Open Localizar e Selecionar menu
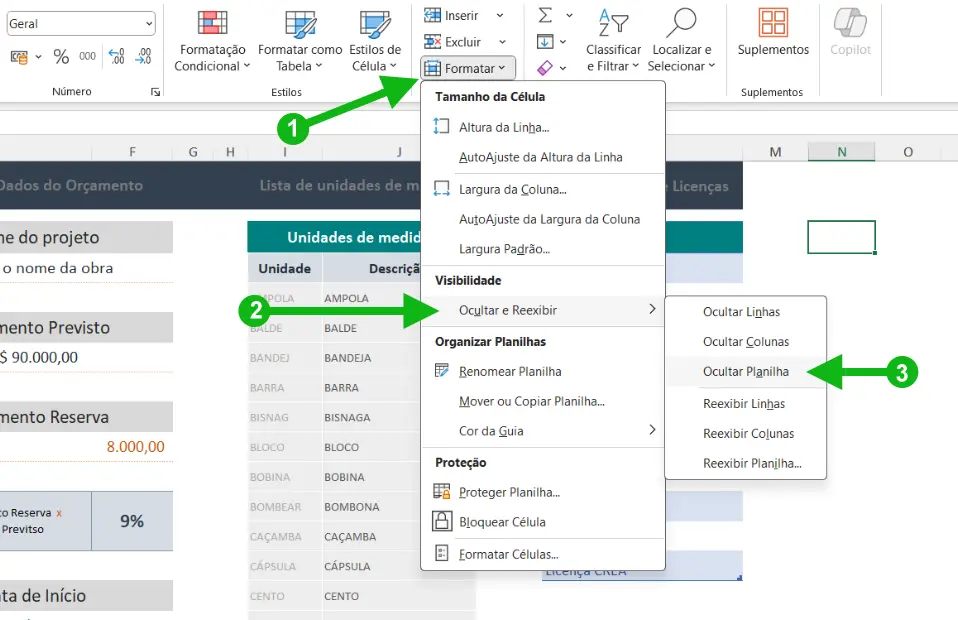 tap(681, 41)
